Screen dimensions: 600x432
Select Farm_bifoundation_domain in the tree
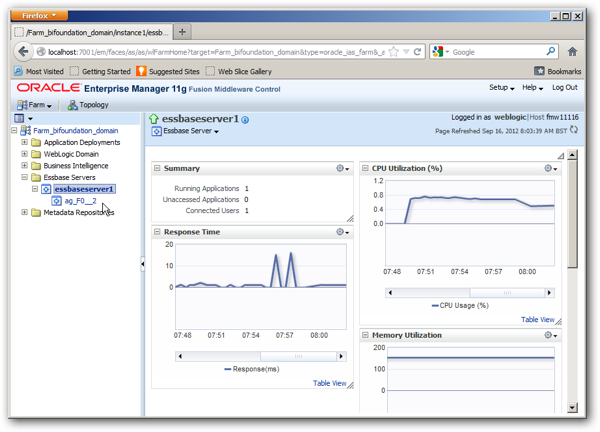pyautogui.click(x=75, y=130)
